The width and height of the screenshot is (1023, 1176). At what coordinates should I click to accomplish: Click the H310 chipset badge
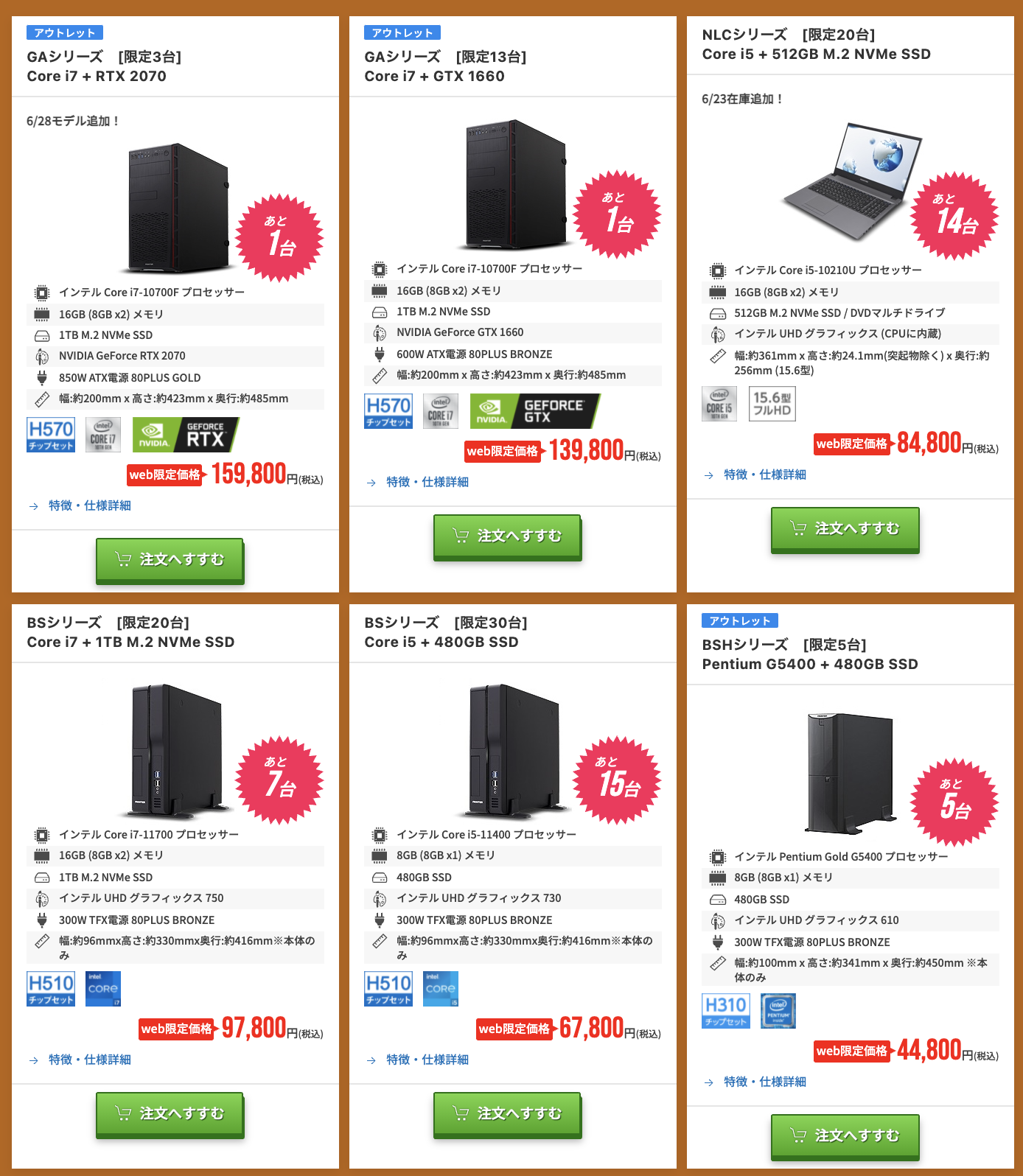click(726, 1011)
